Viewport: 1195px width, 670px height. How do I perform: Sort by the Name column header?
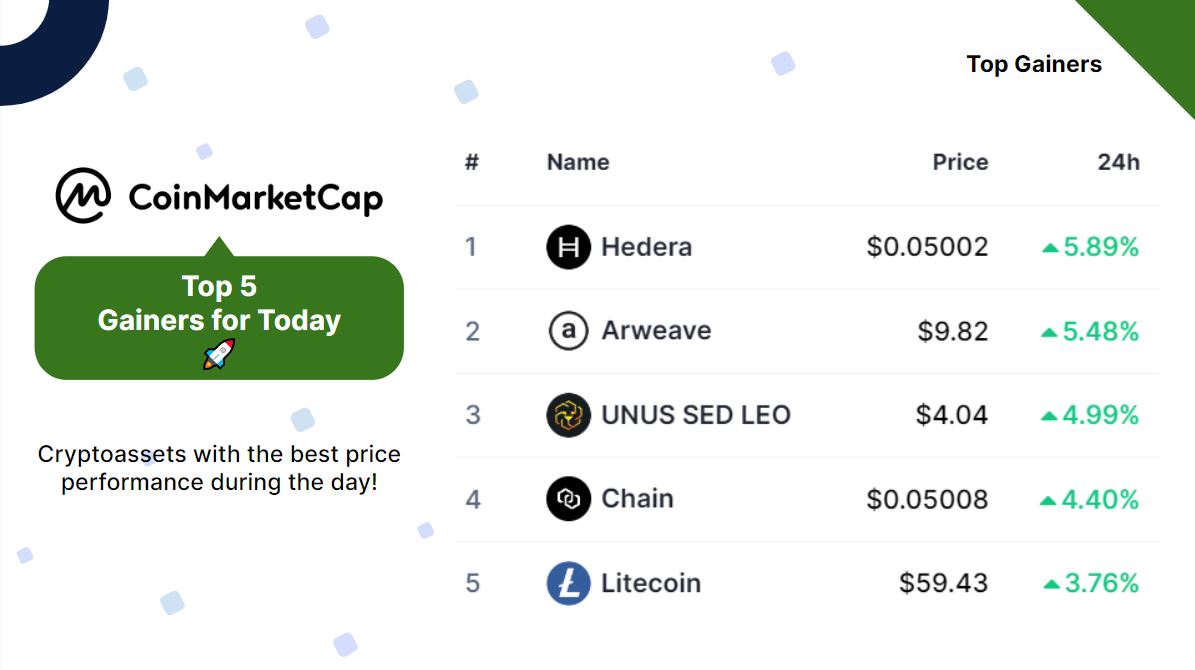pyautogui.click(x=578, y=162)
